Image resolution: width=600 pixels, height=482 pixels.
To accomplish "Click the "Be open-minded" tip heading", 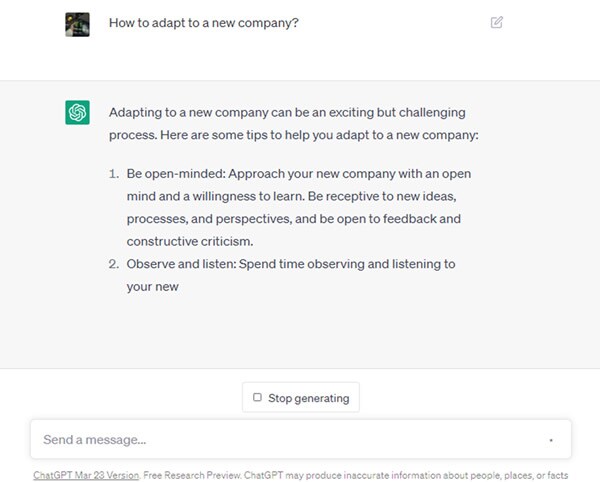I will [x=175, y=173].
